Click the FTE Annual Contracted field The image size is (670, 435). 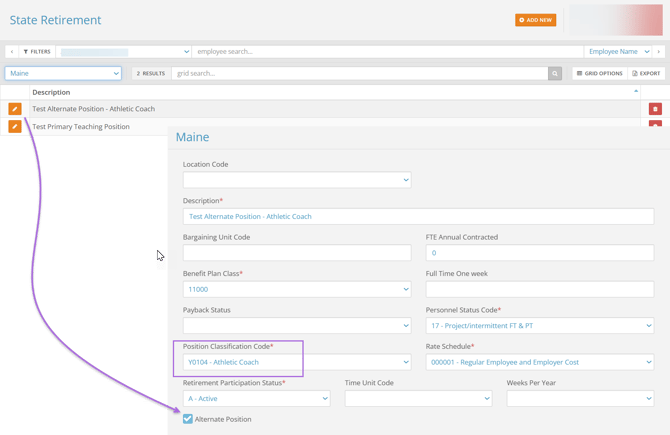click(539, 253)
